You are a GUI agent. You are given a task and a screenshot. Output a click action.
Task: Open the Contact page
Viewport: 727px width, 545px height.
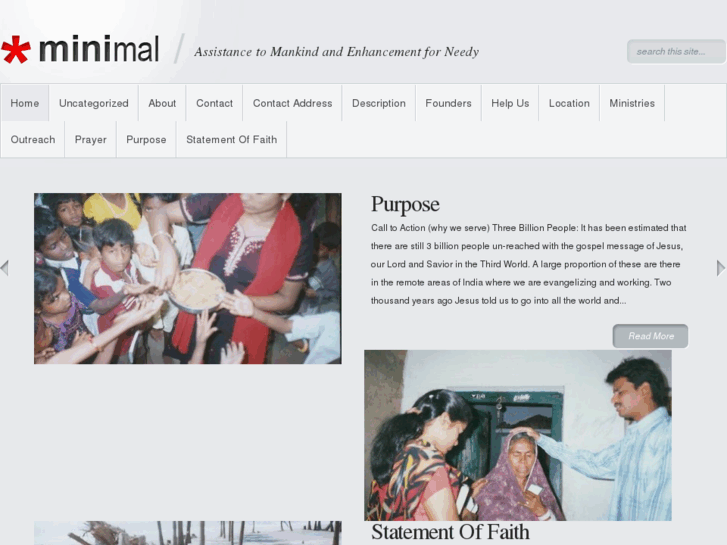pos(214,103)
